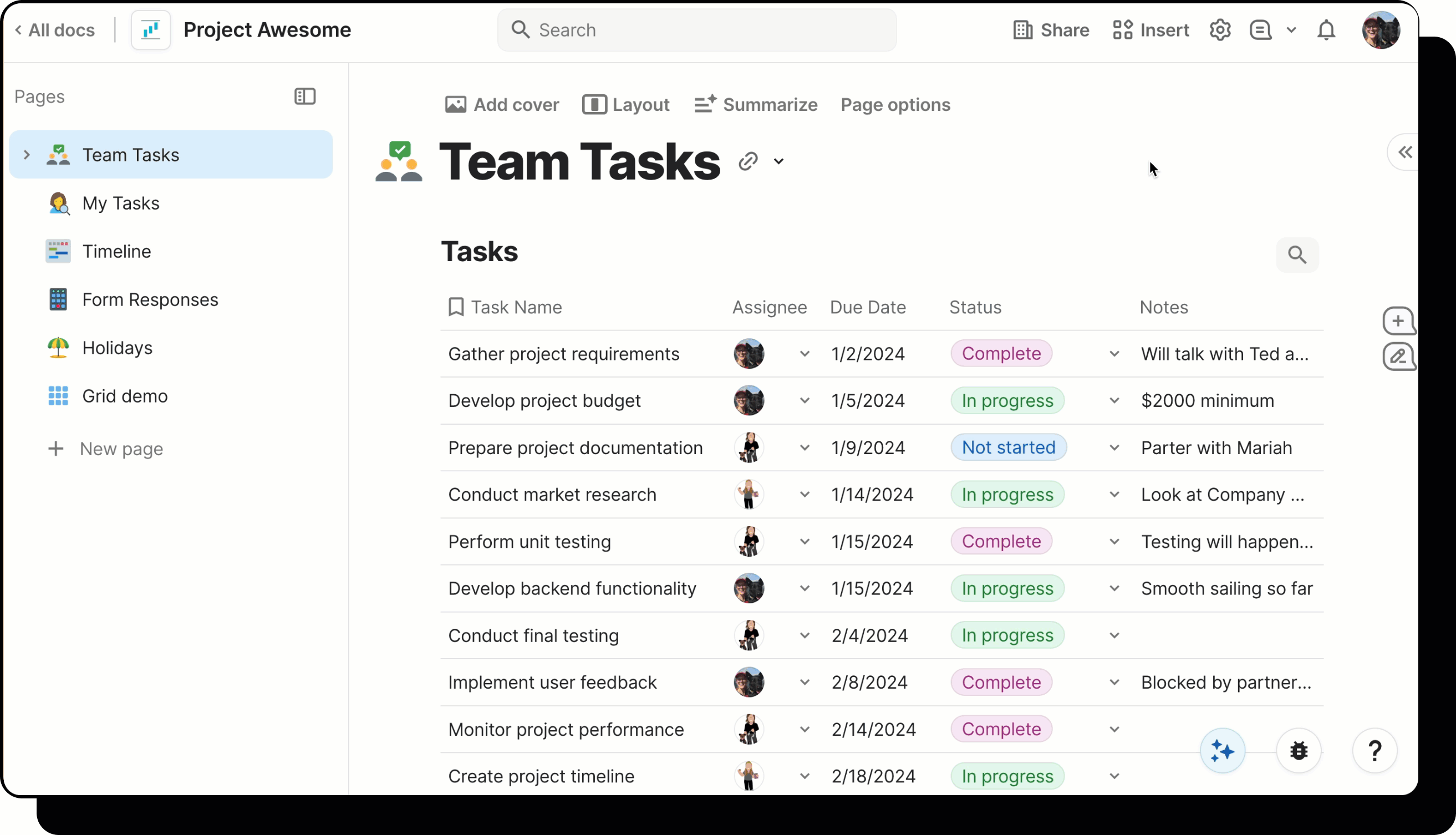
Task: Open the Timeline page in sidebar
Action: click(x=116, y=251)
